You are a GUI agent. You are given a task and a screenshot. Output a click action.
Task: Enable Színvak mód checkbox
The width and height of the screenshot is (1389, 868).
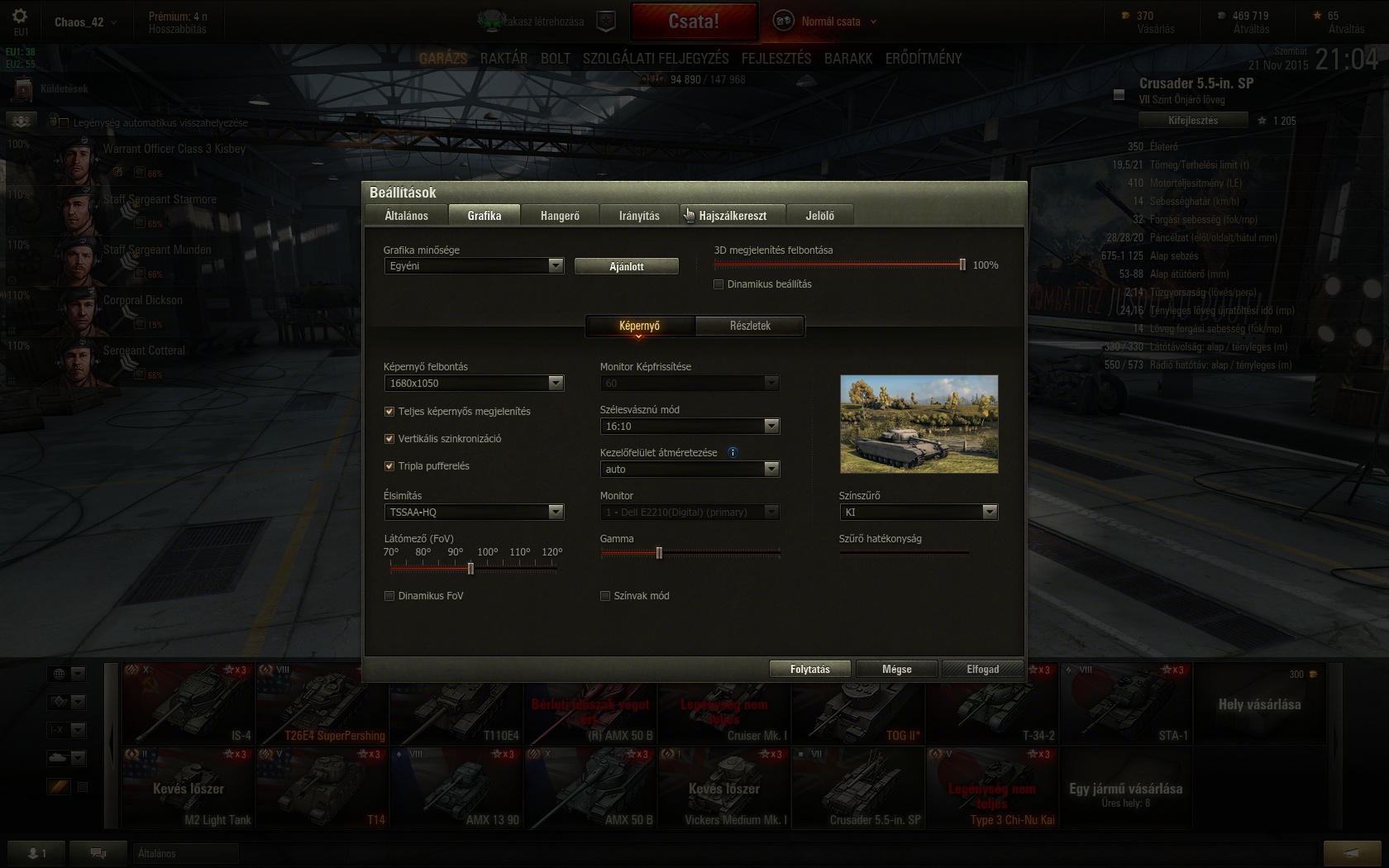coord(605,595)
